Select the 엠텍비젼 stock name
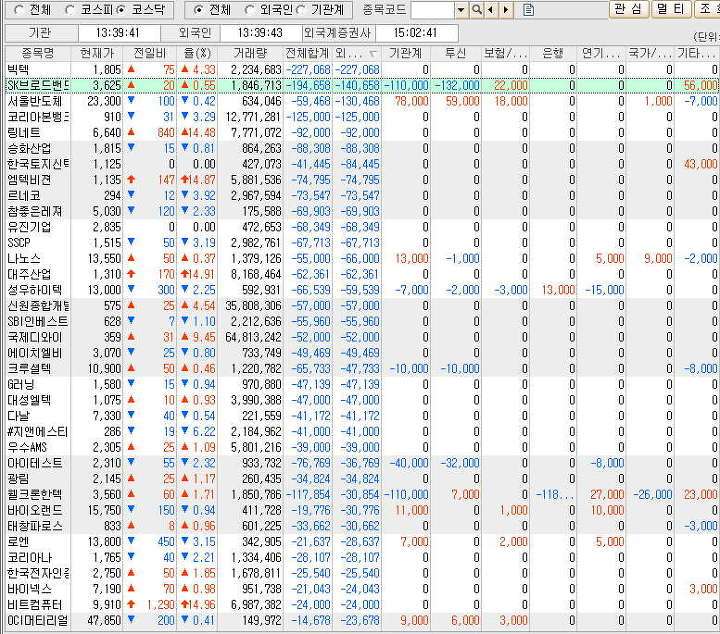The height and width of the screenshot is (634, 720). [x=29, y=180]
